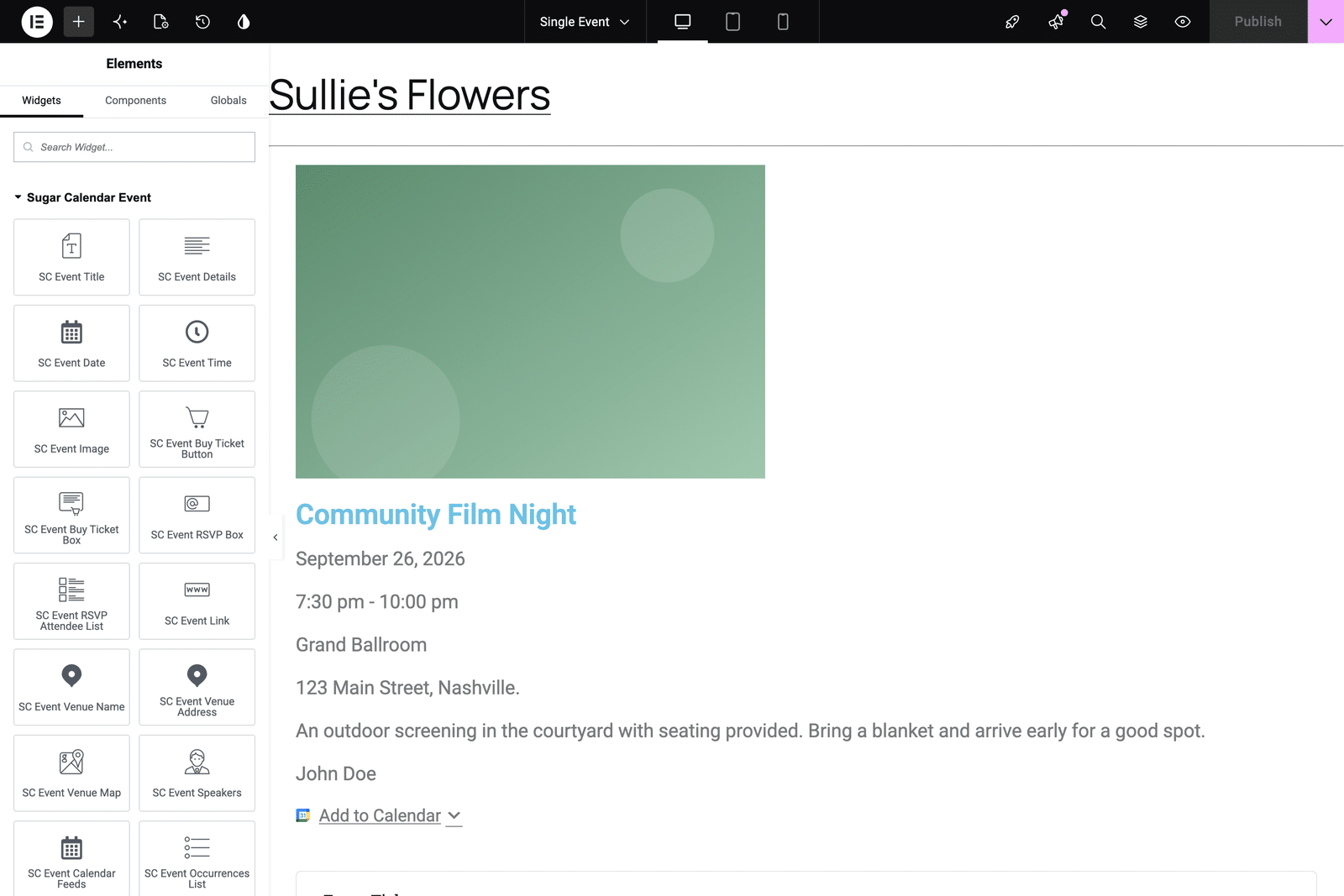Collapse the Elements panel with the arrow handle
The width and height of the screenshot is (1344, 896).
275,537
